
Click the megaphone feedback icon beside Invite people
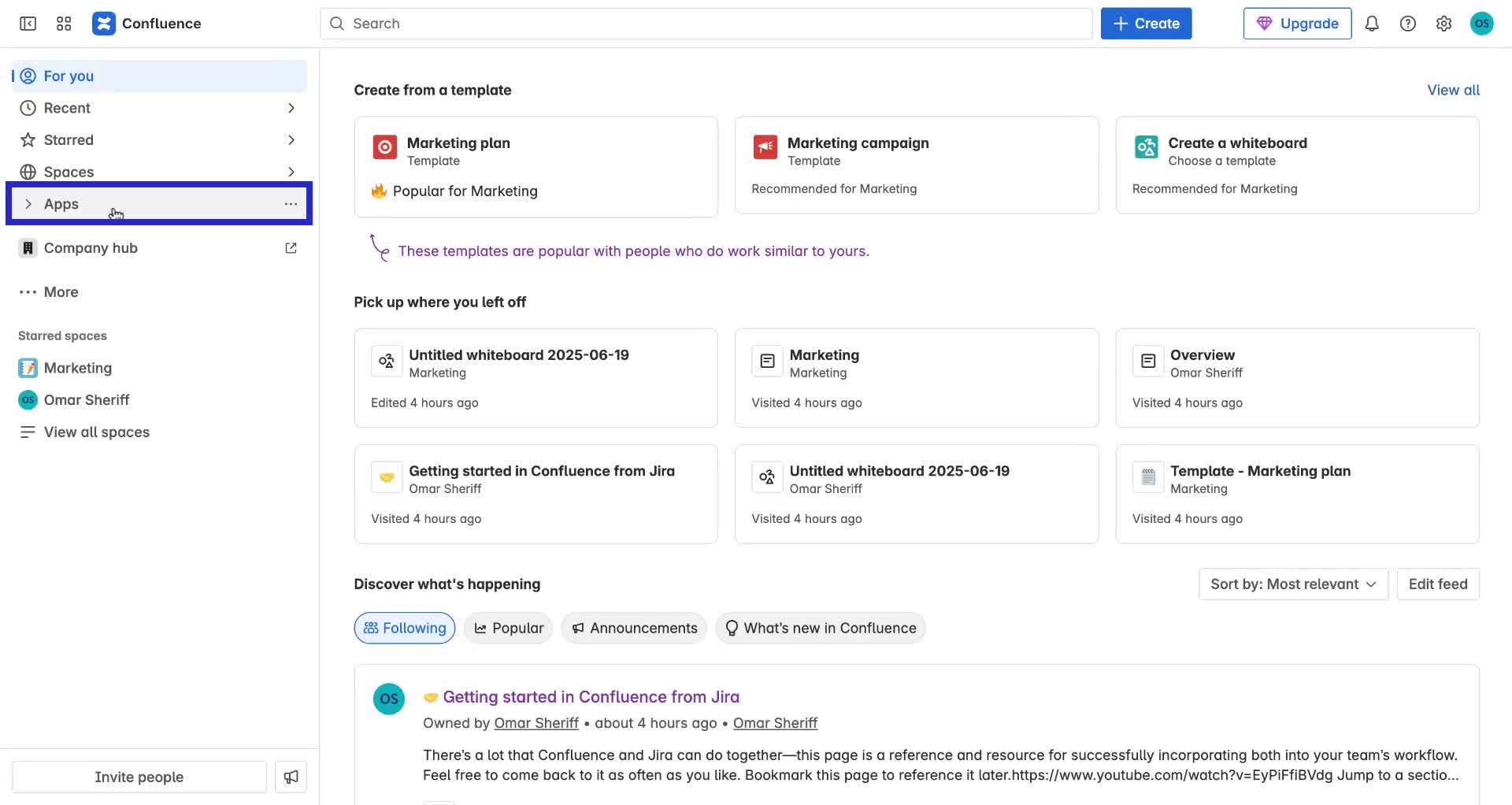(x=291, y=777)
